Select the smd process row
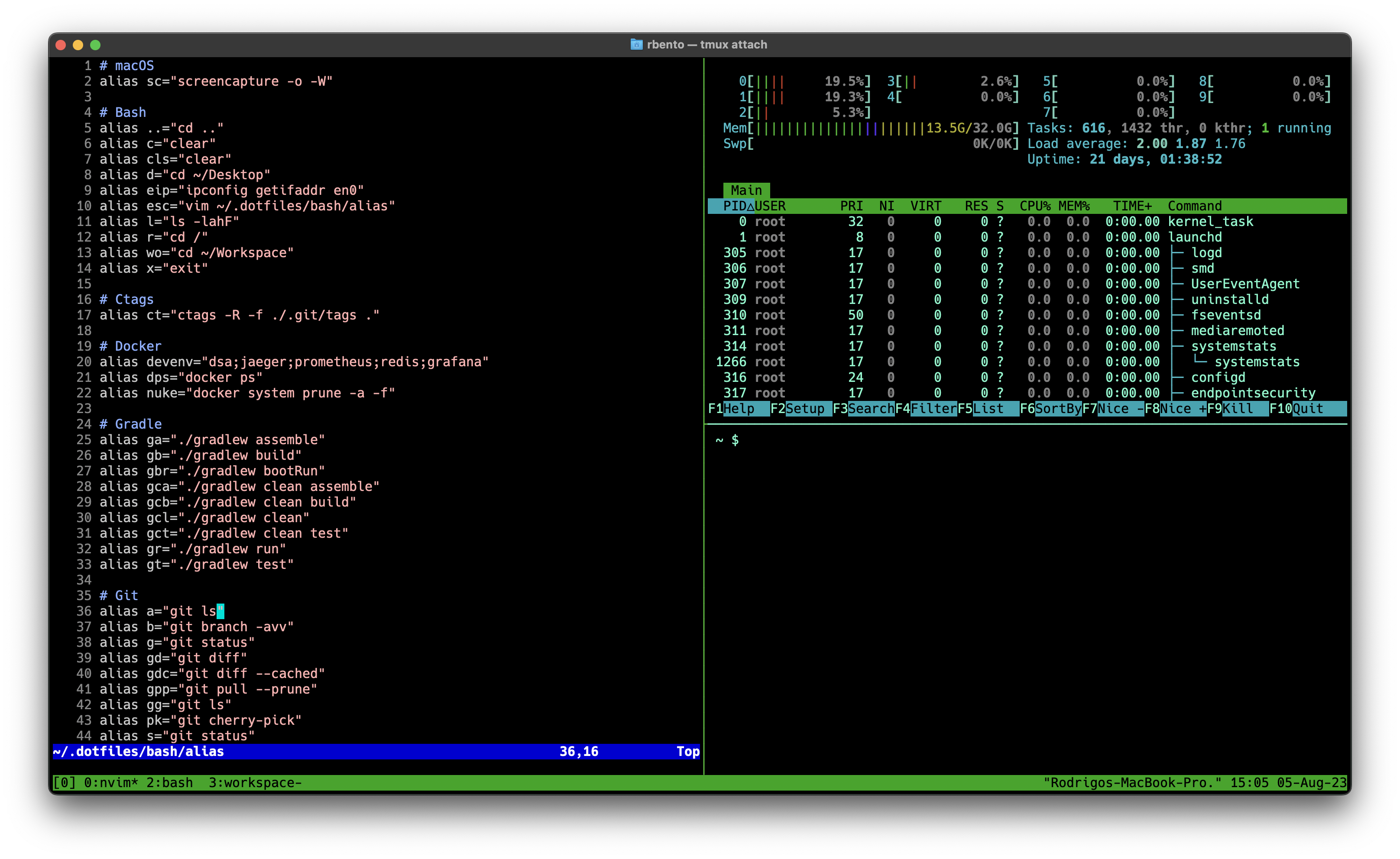The width and height of the screenshot is (1400, 859). click(x=1027, y=268)
